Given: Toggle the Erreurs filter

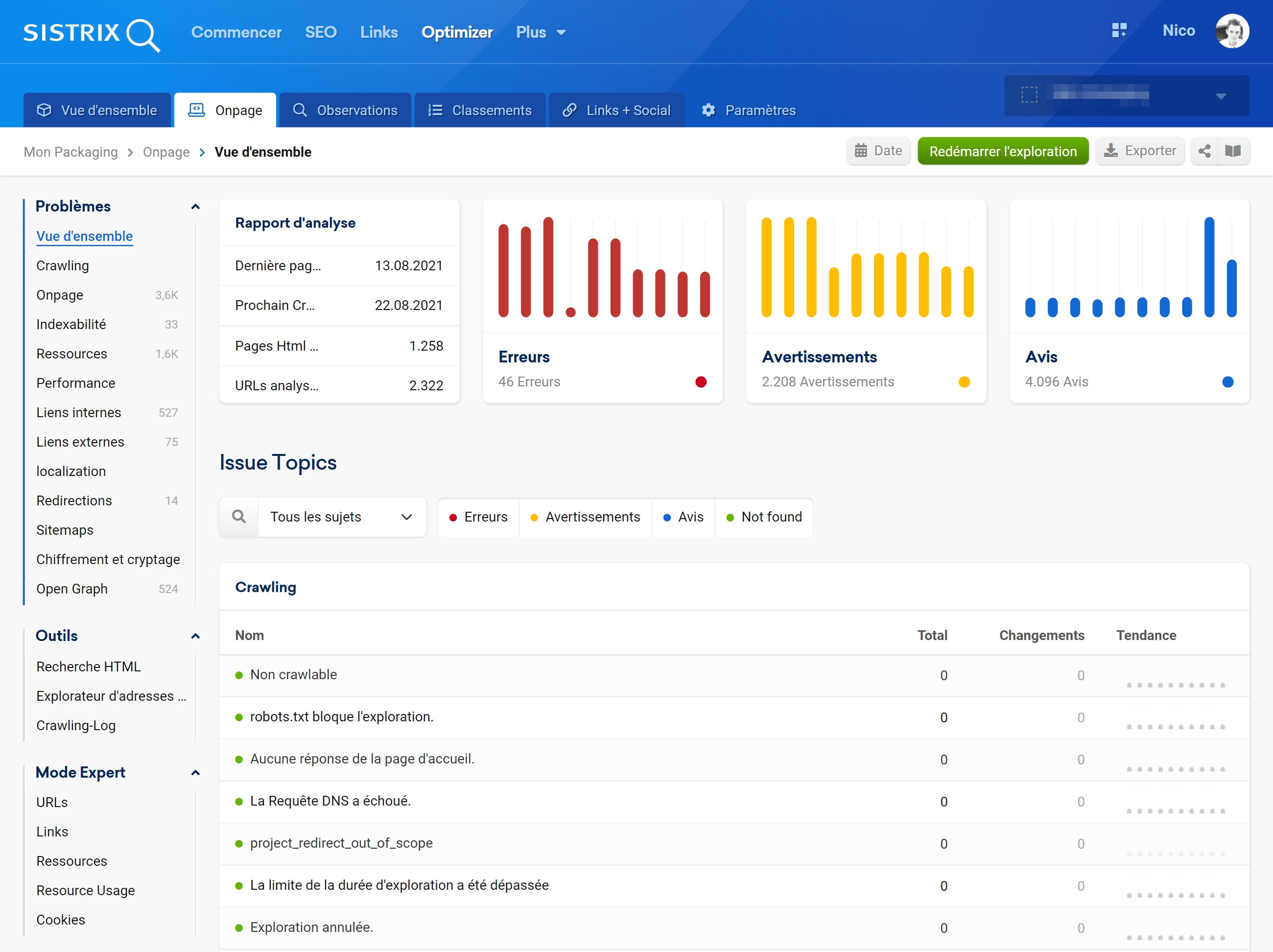Looking at the screenshot, I should [x=479, y=517].
